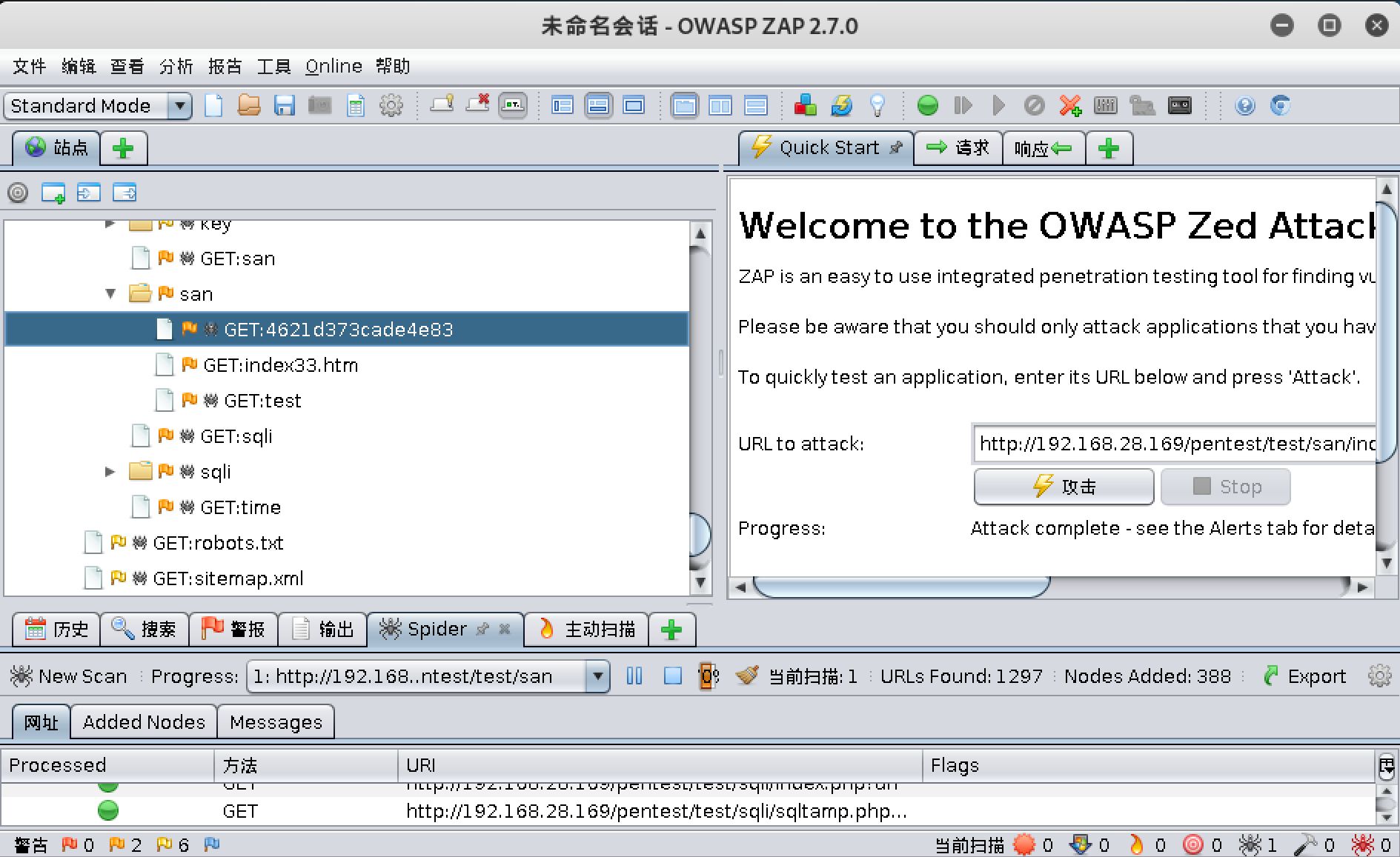The image size is (1400, 857).
Task: Collapse the san folder in sites tree
Action: (x=110, y=293)
